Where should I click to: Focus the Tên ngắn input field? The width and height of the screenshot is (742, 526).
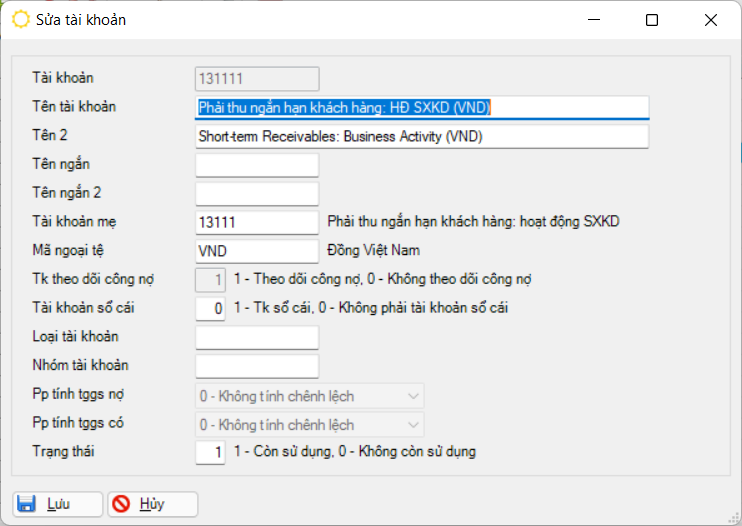coord(256,165)
